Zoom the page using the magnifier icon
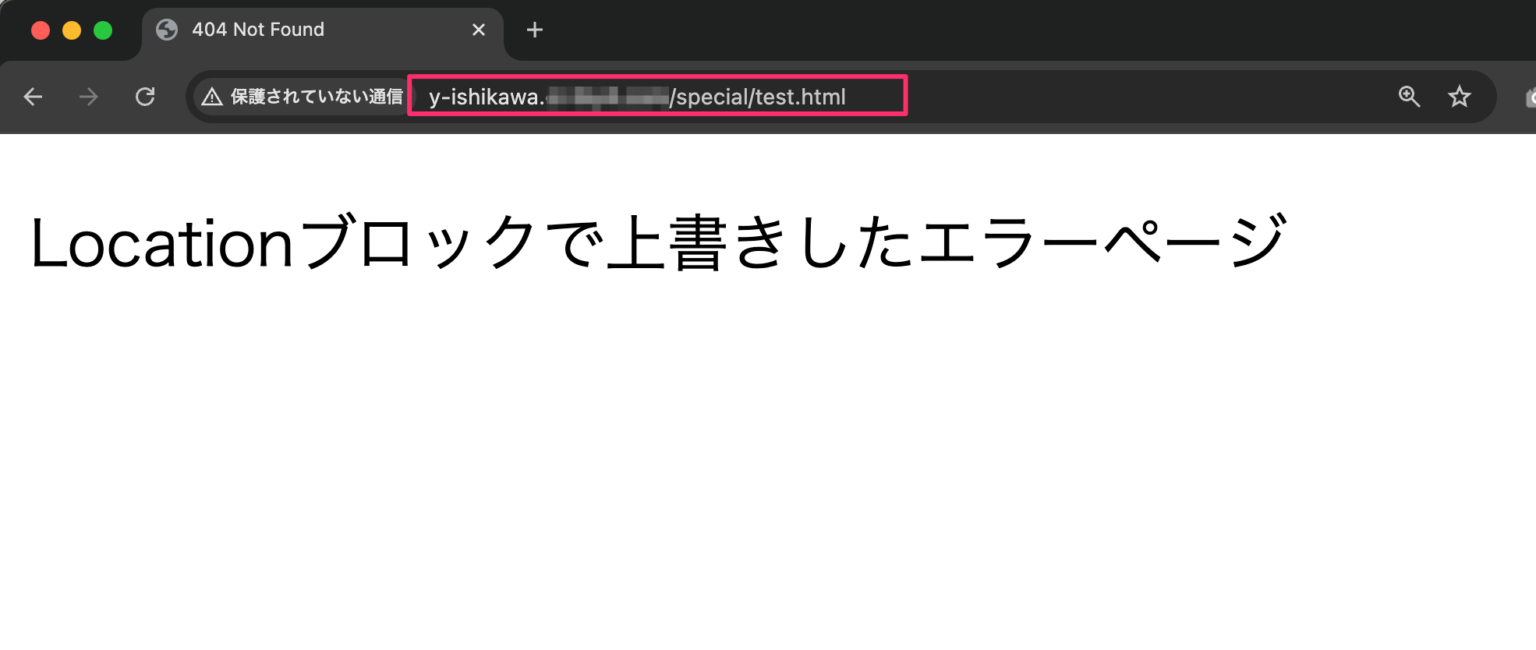This screenshot has width=1536, height=650. (1409, 96)
